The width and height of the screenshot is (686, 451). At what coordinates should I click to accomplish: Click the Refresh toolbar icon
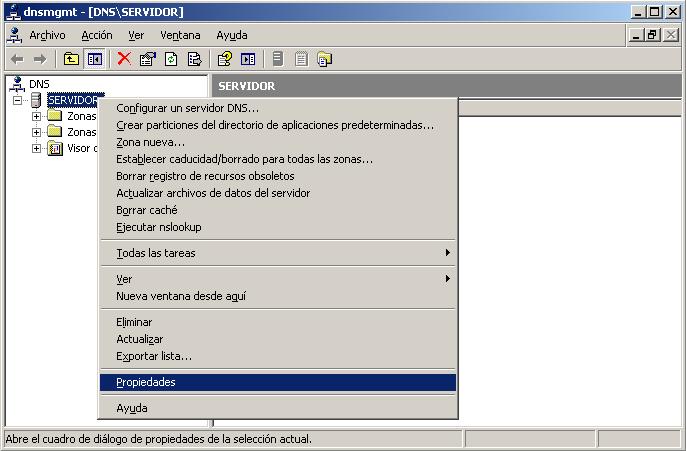171,59
